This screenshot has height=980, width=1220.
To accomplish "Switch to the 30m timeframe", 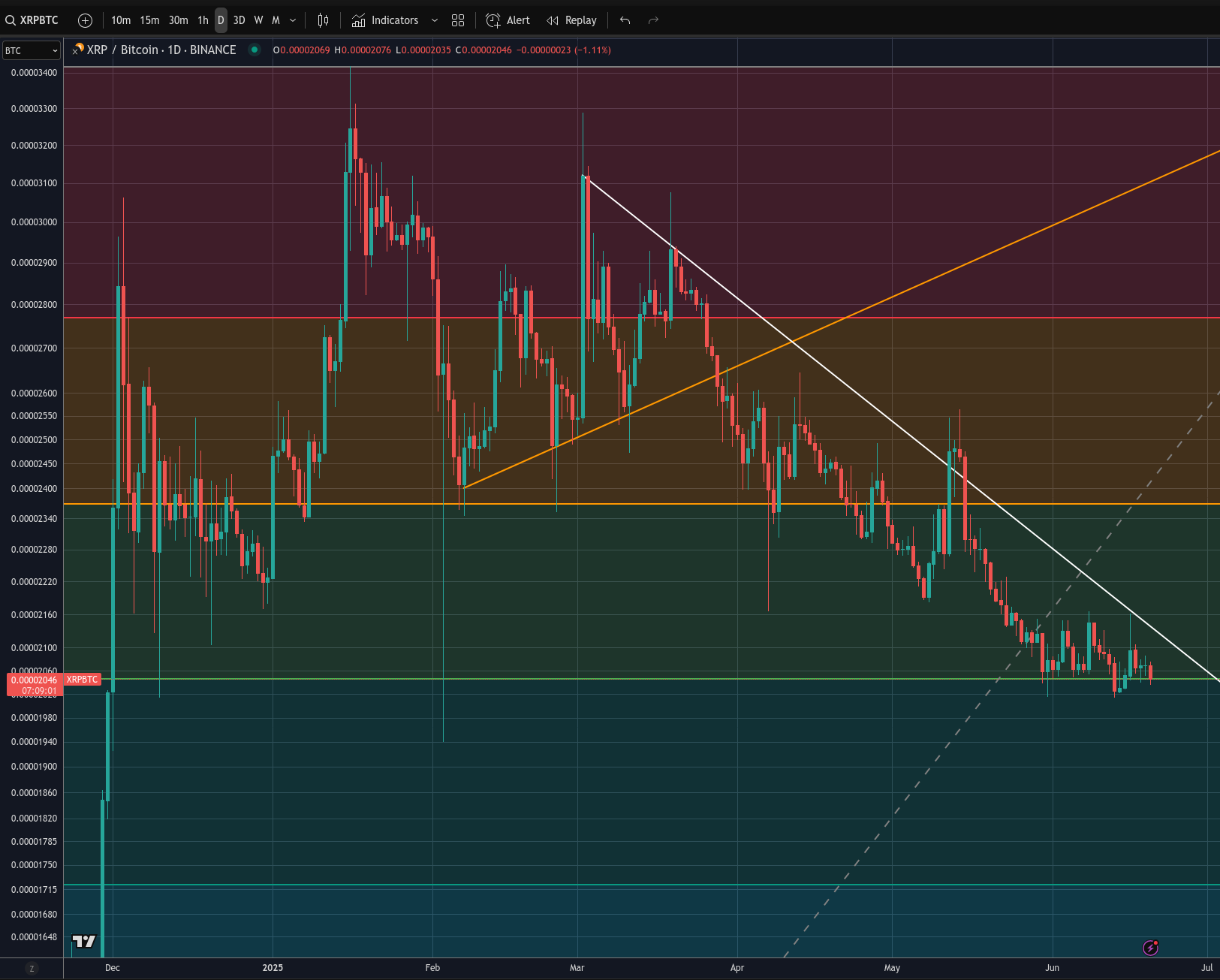I will (178, 20).
